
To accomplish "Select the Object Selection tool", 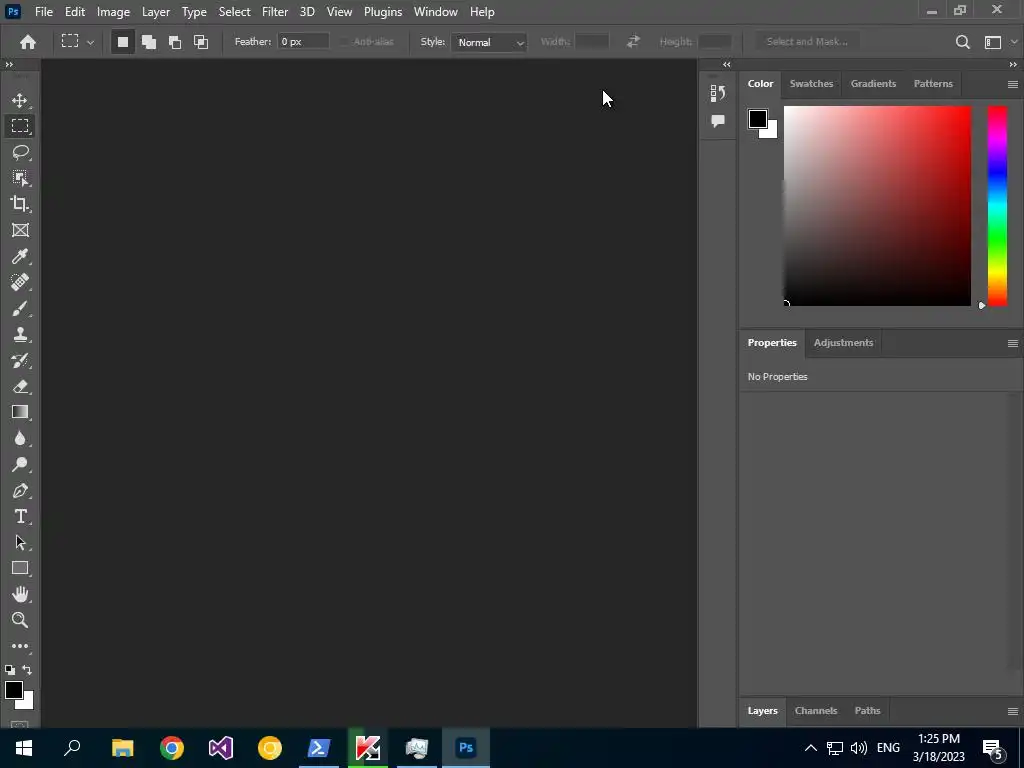I will (20, 178).
